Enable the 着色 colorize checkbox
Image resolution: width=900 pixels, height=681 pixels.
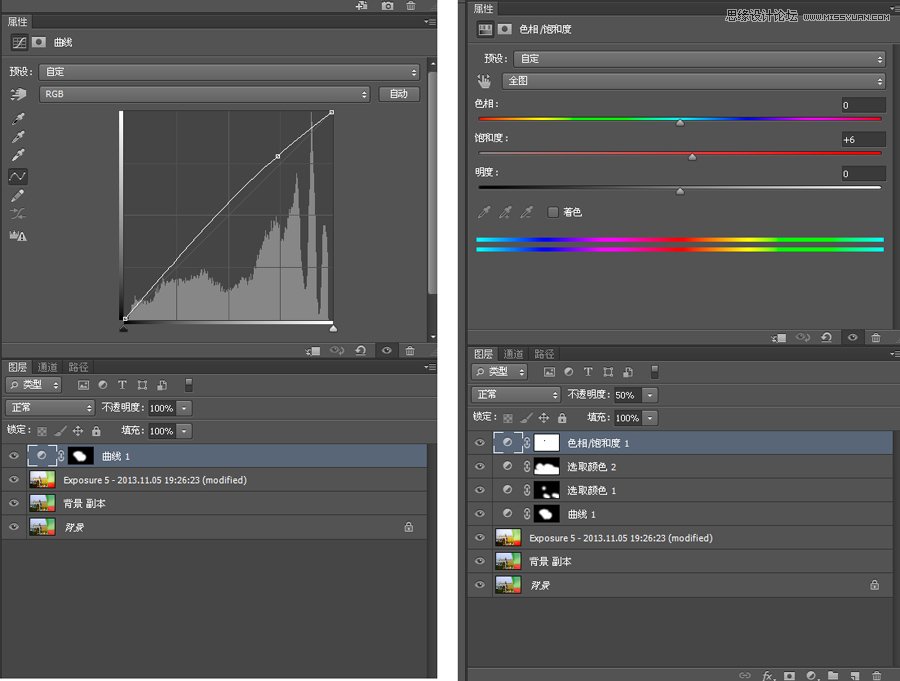click(x=553, y=212)
